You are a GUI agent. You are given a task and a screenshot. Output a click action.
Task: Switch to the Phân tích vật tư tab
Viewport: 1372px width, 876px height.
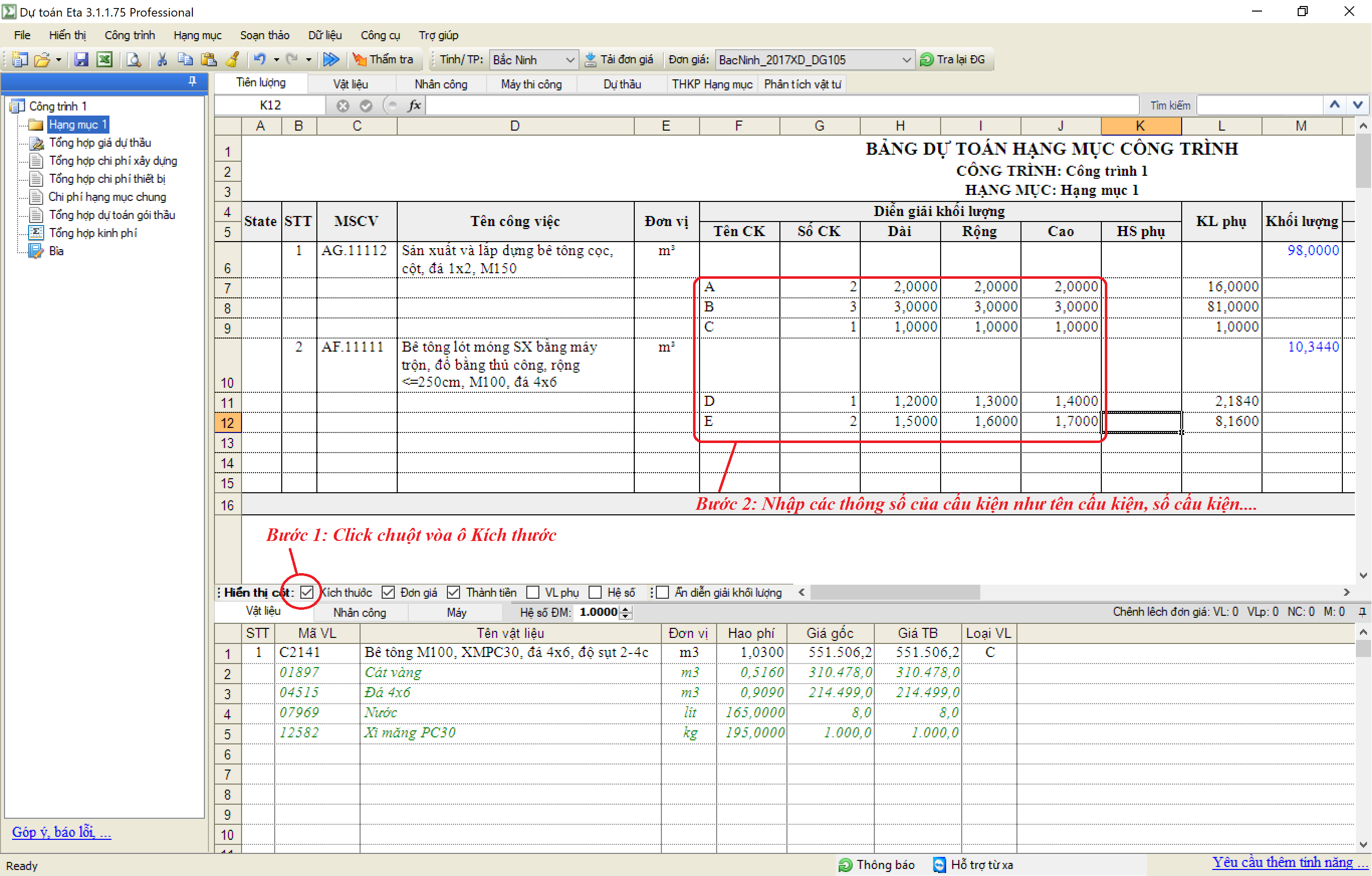[x=802, y=84]
